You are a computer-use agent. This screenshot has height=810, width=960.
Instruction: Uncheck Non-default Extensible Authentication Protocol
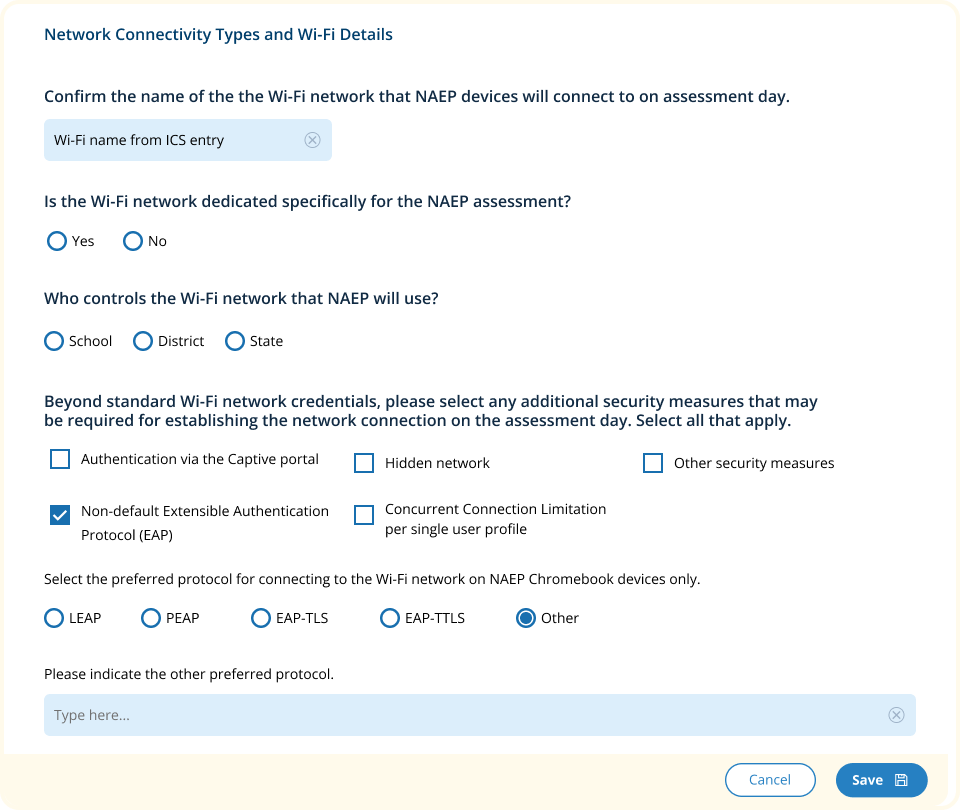pos(60,515)
